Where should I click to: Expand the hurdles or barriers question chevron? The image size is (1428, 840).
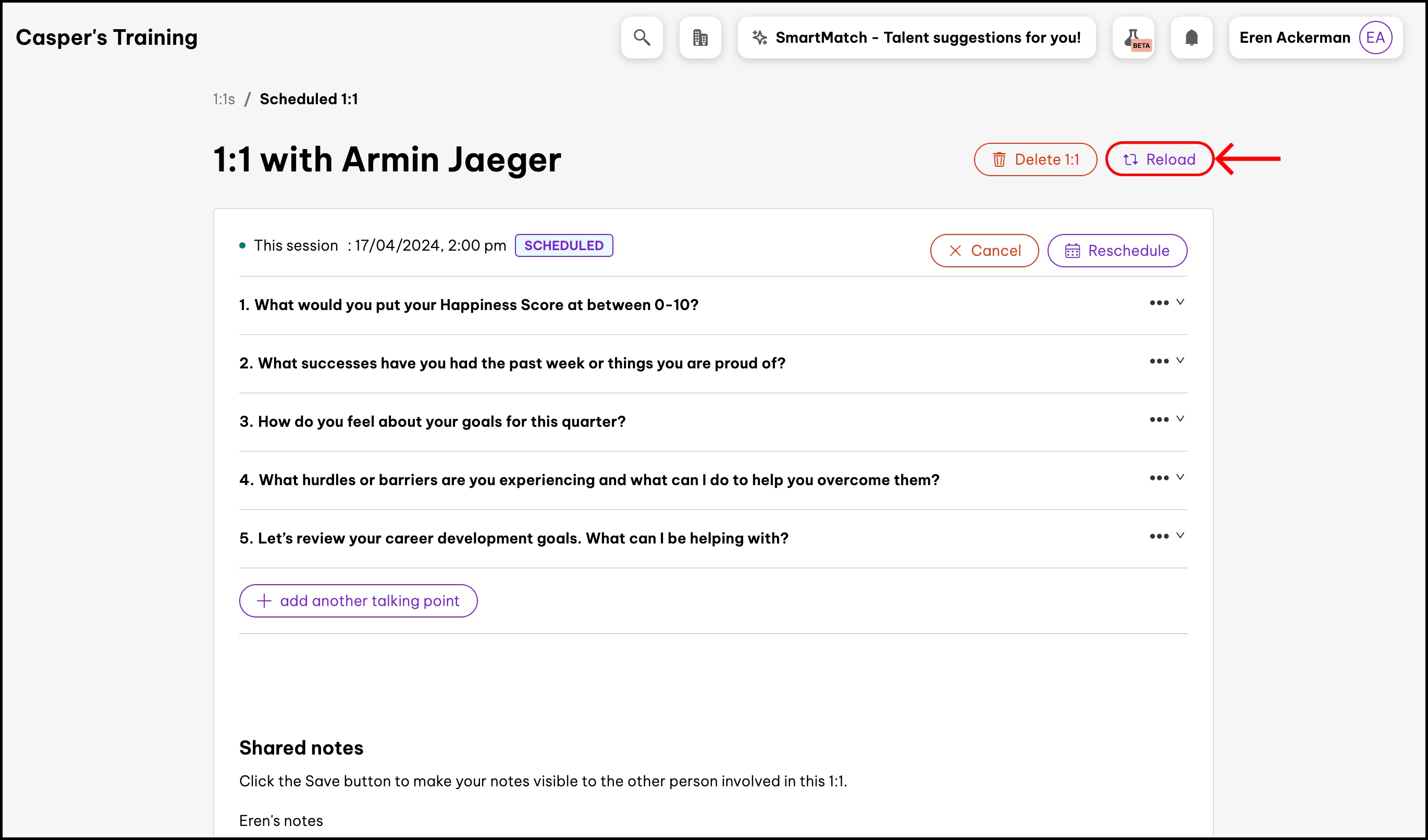(1180, 477)
